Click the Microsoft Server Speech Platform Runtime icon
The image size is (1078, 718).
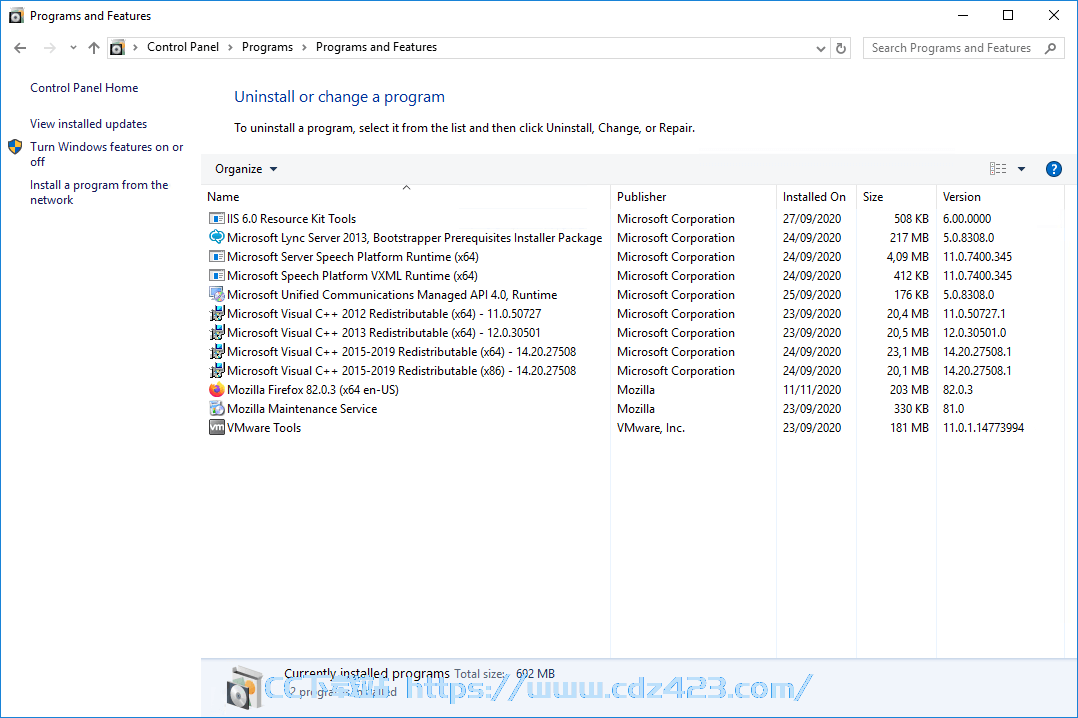coord(217,257)
